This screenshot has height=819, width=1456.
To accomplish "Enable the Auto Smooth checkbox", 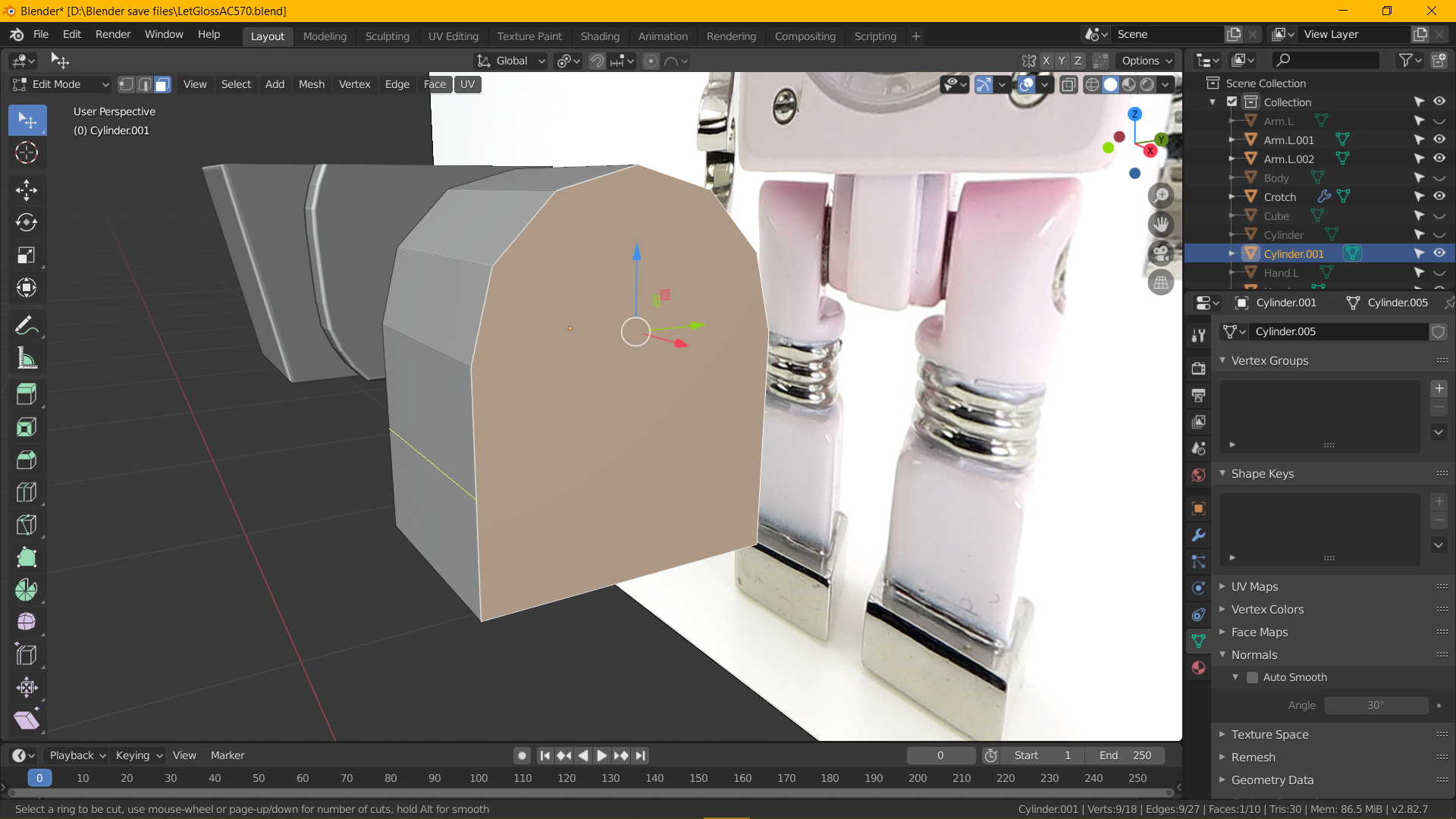I will [1253, 677].
